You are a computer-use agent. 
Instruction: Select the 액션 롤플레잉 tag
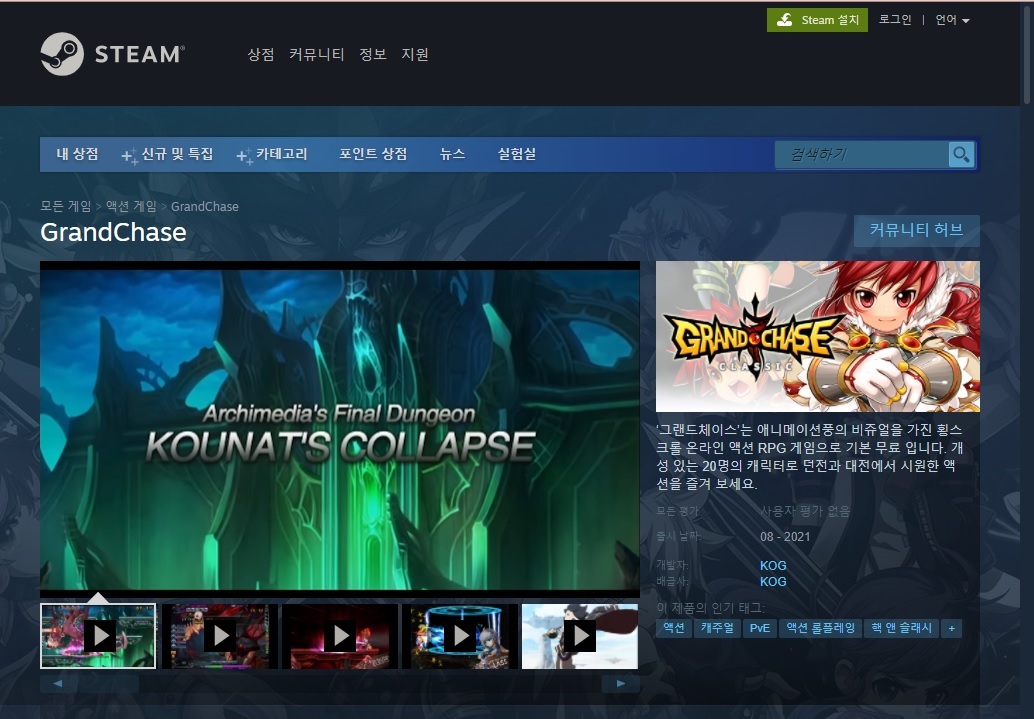[x=820, y=628]
